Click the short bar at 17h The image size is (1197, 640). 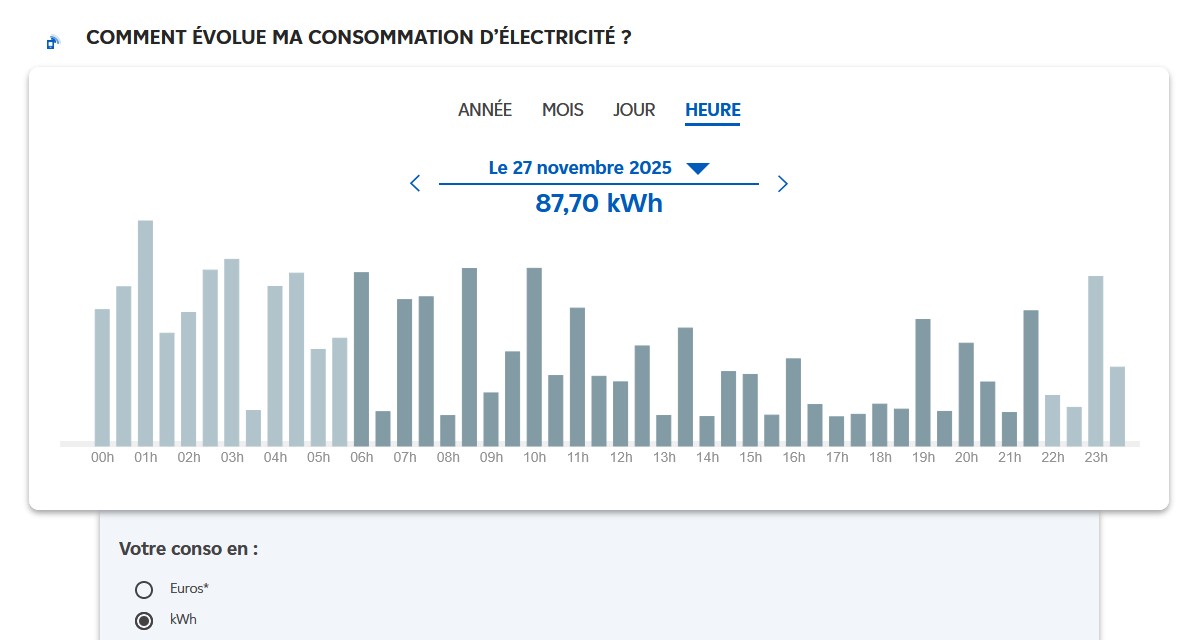[837, 430]
